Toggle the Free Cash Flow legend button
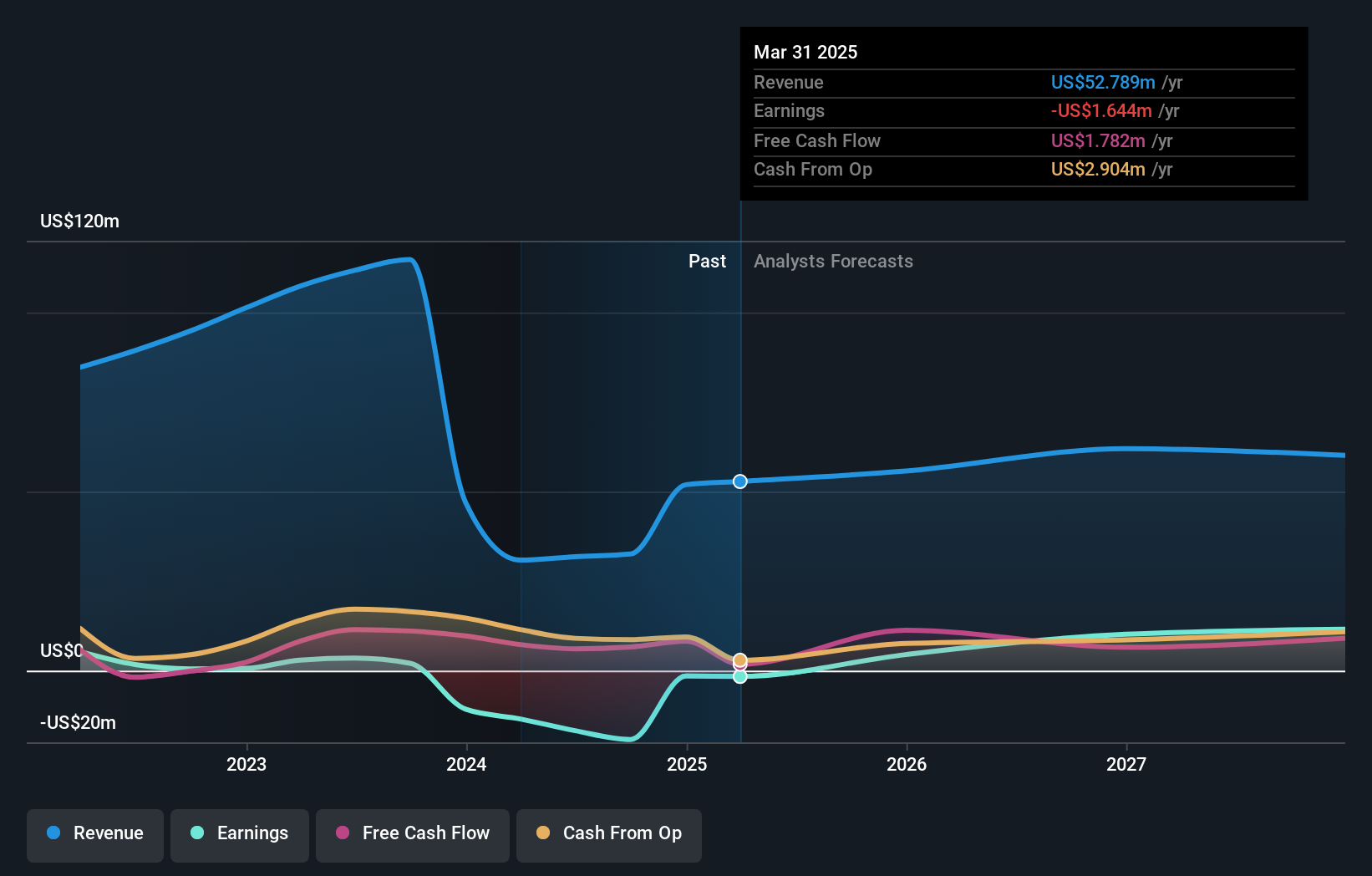 click(413, 835)
